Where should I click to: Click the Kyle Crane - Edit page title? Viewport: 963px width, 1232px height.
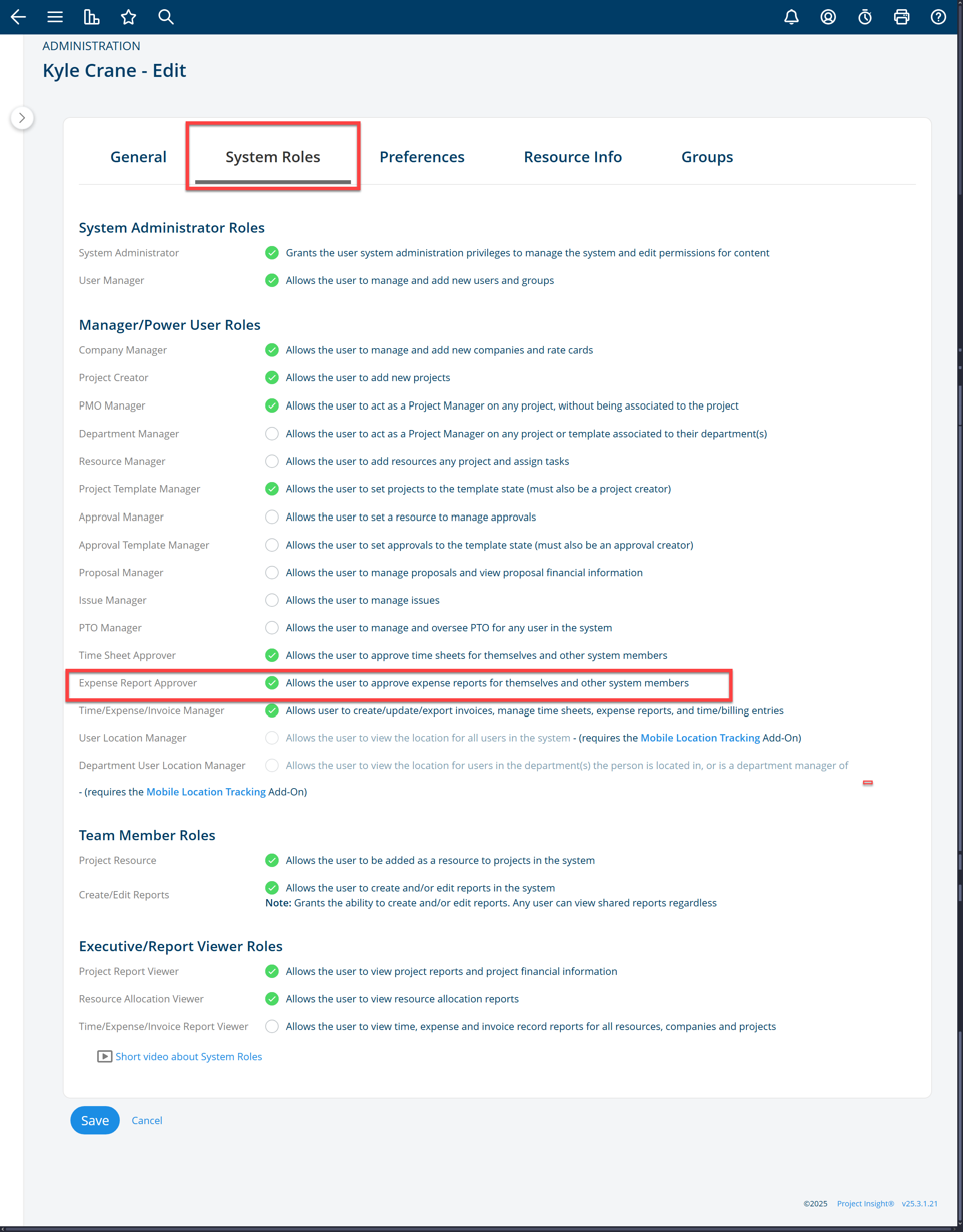pos(114,70)
